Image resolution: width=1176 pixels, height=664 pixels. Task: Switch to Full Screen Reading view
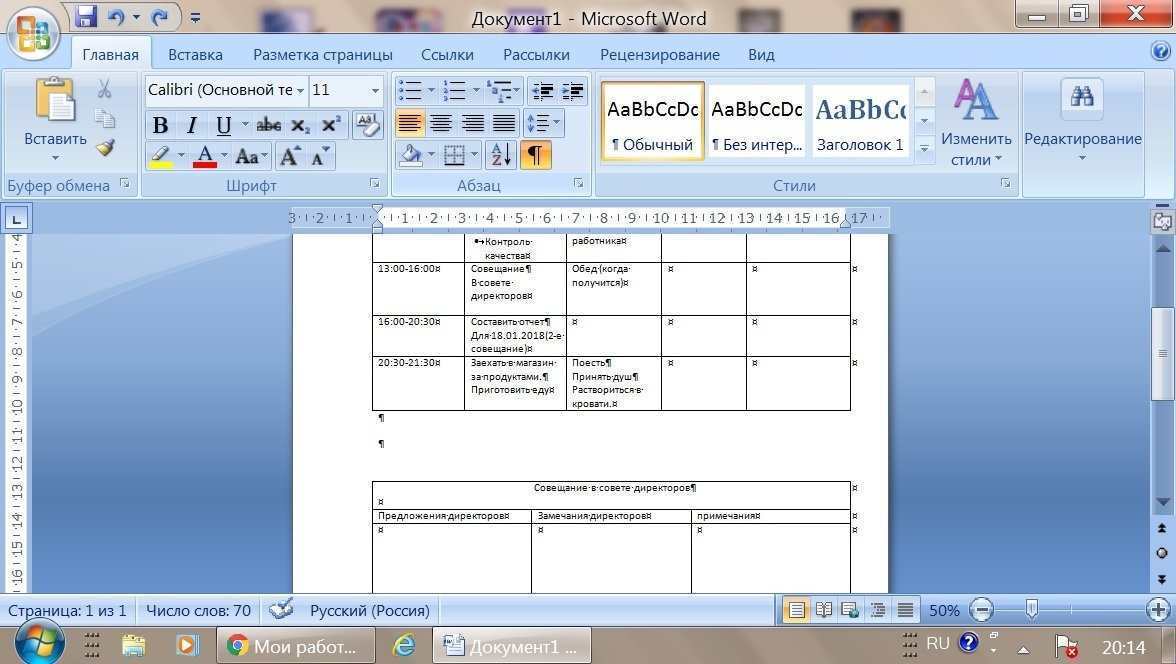point(823,610)
